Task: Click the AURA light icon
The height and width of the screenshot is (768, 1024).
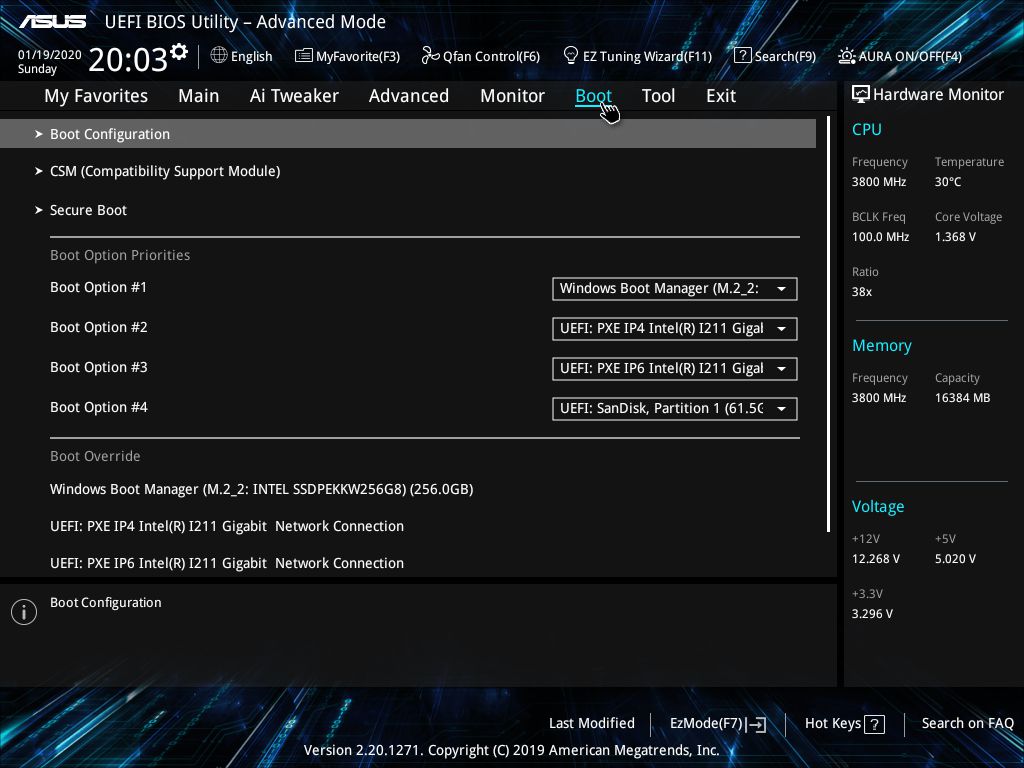Action: 846,56
